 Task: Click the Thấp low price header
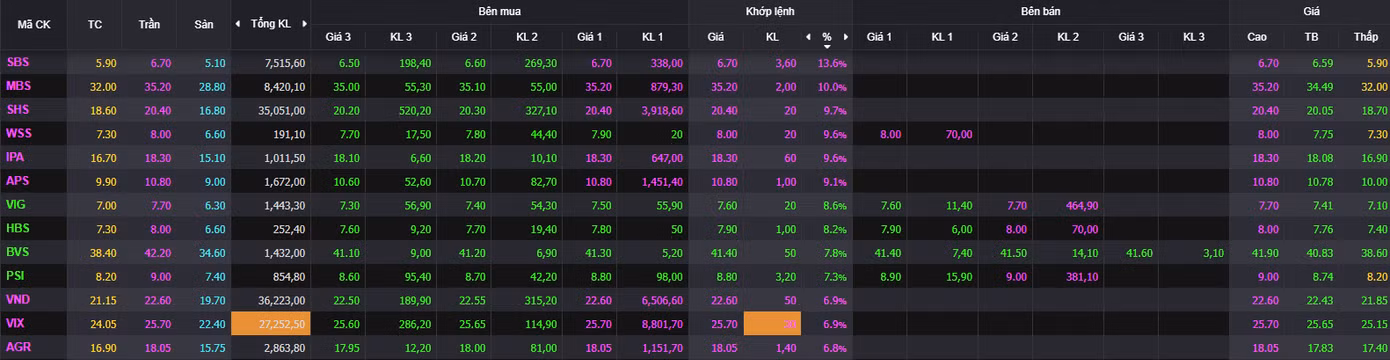(x=1365, y=37)
